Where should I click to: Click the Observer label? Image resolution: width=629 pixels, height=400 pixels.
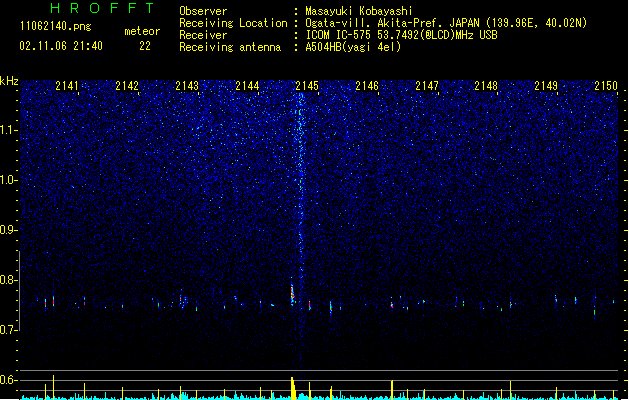(203, 11)
